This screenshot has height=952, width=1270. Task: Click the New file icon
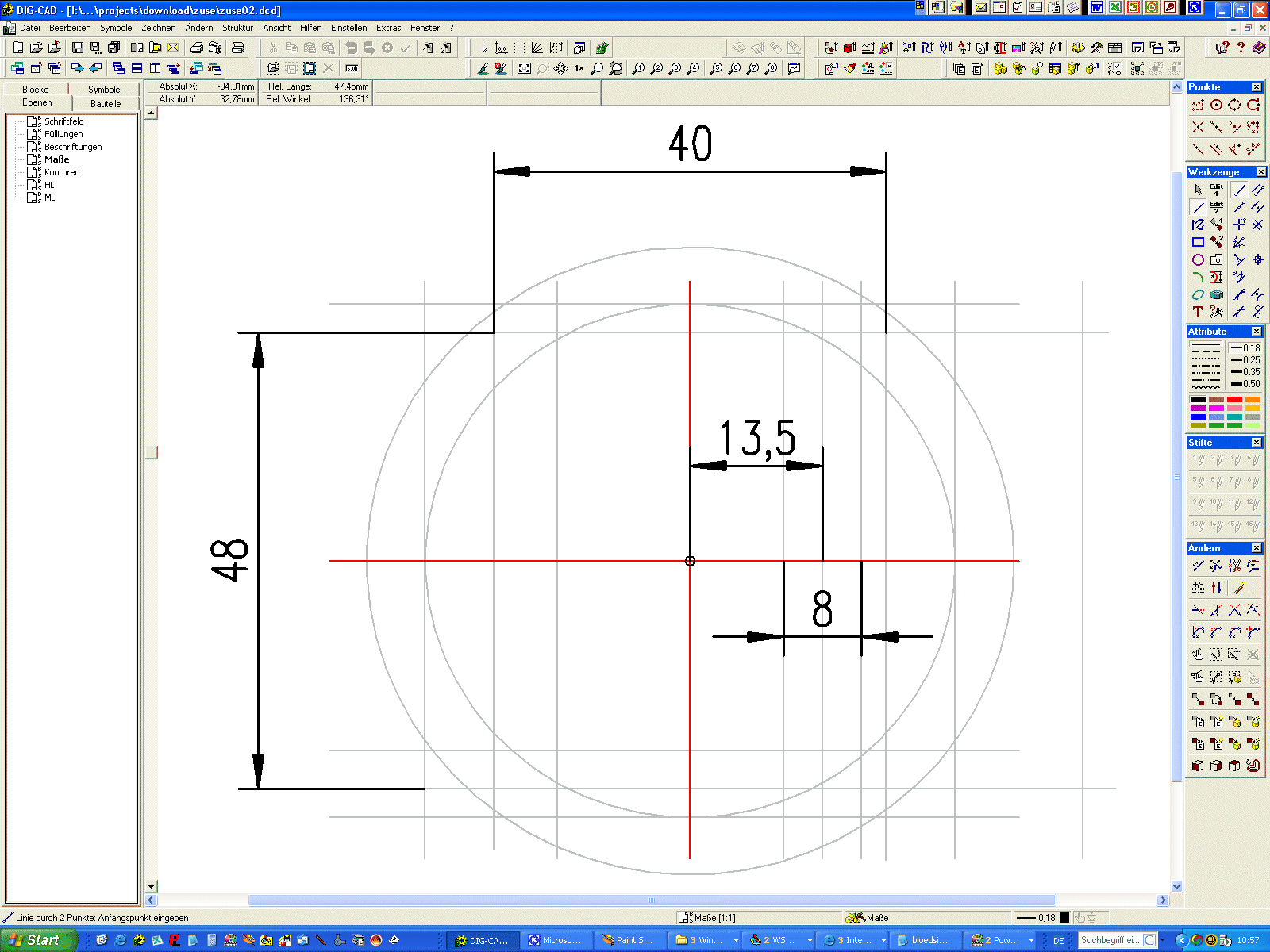point(18,48)
